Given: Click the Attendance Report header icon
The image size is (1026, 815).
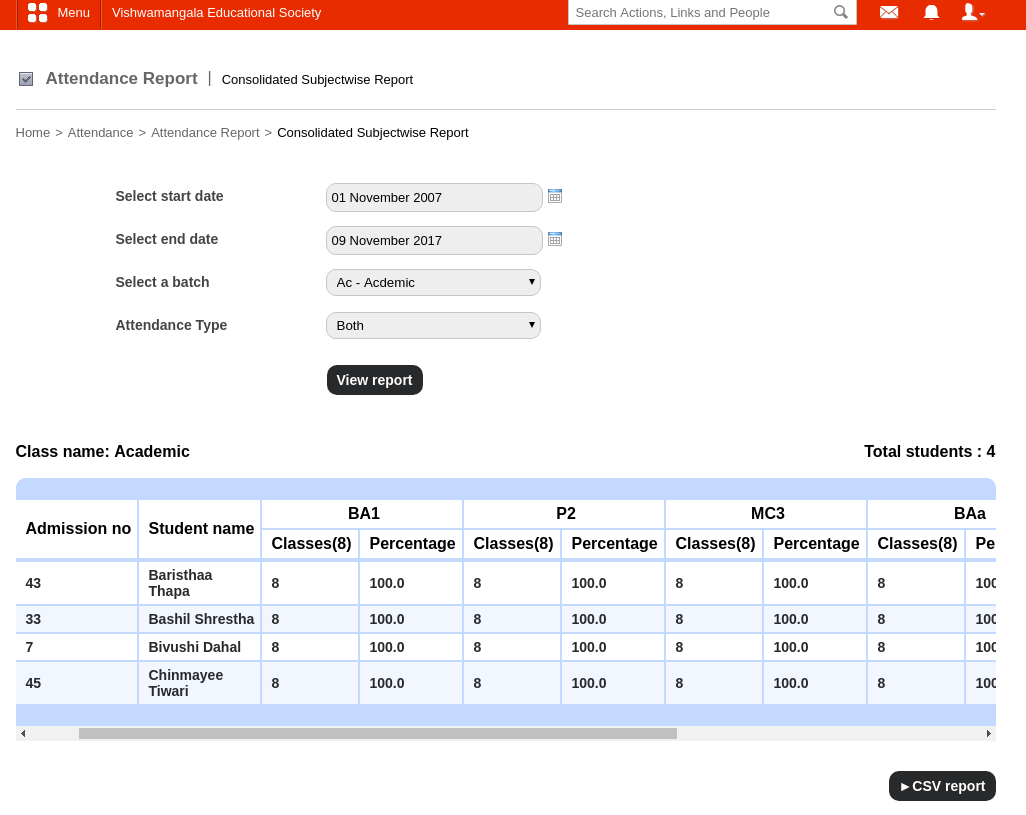Looking at the screenshot, I should click(26, 79).
